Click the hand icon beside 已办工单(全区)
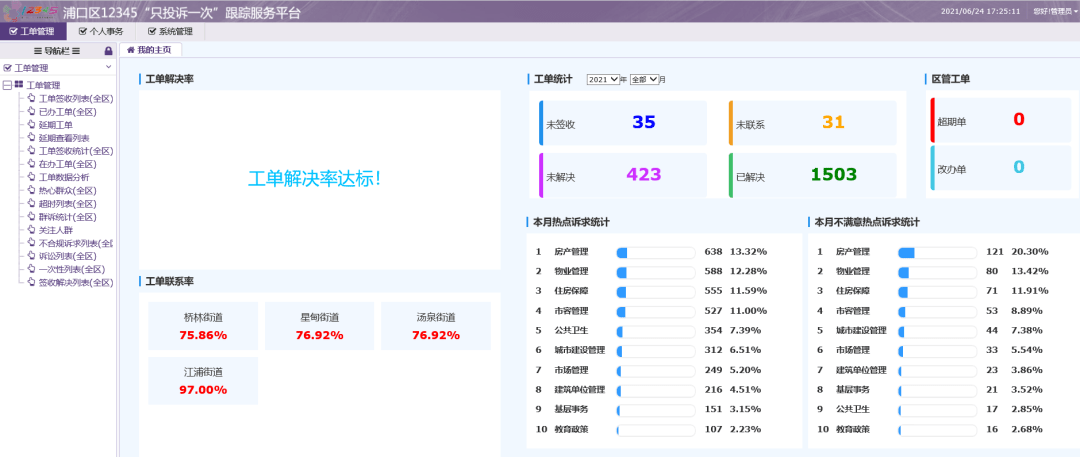Viewport: 1080px width, 457px height. coord(31,111)
